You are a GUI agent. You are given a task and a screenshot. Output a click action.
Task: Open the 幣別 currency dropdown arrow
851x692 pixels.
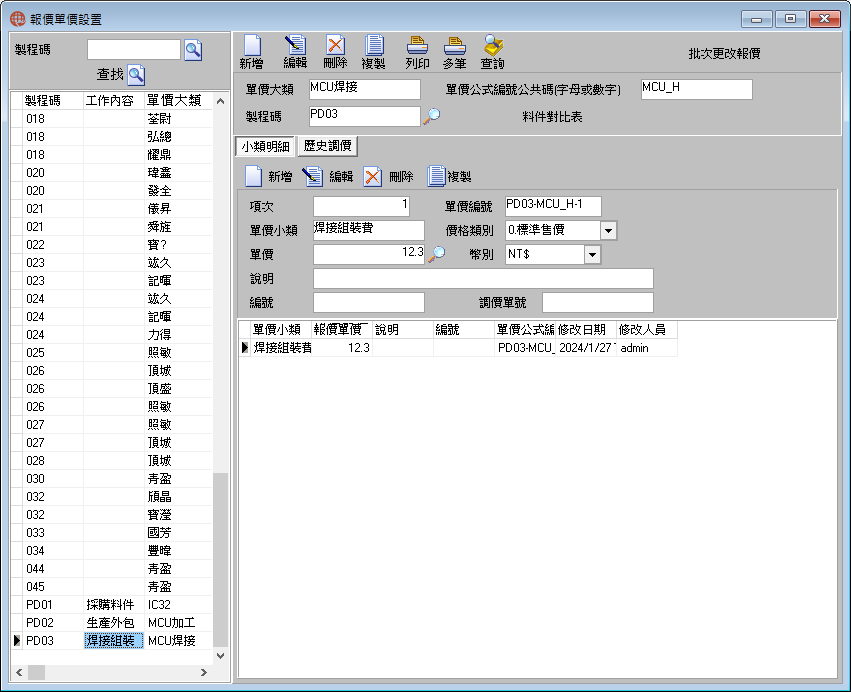click(592, 254)
